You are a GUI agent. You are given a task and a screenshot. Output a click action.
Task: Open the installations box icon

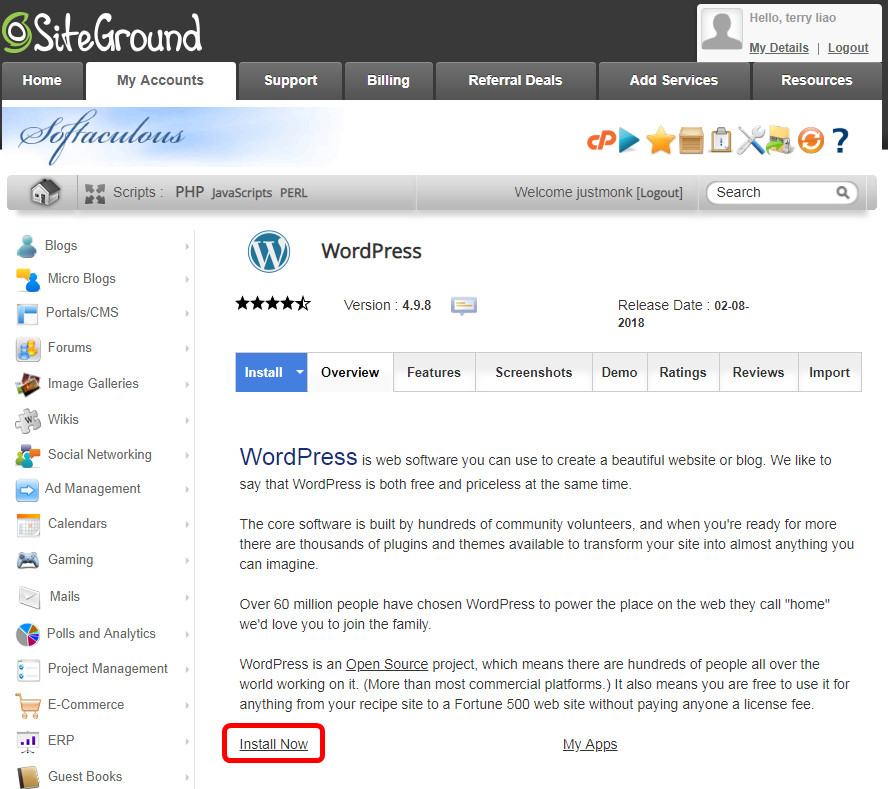[691, 140]
